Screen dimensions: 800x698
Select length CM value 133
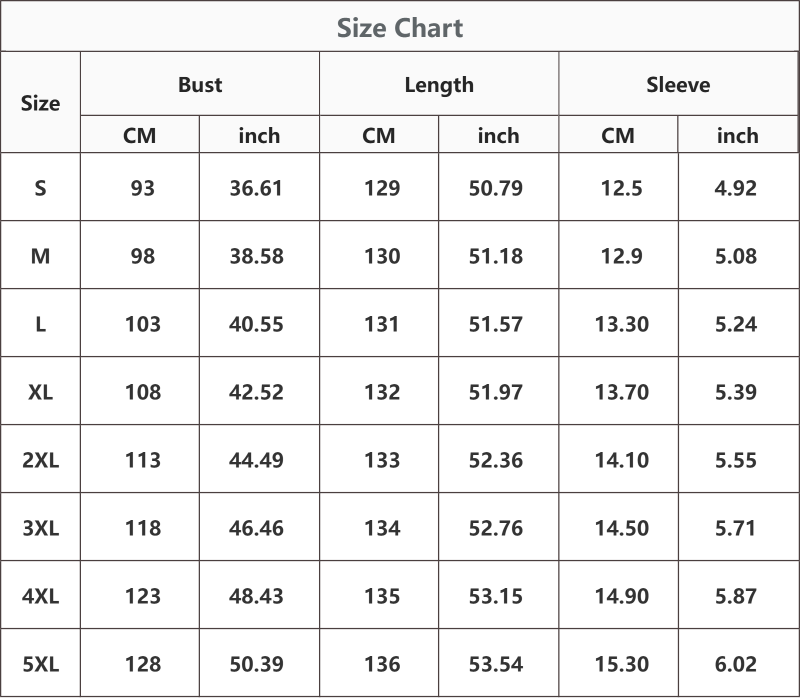382,460
